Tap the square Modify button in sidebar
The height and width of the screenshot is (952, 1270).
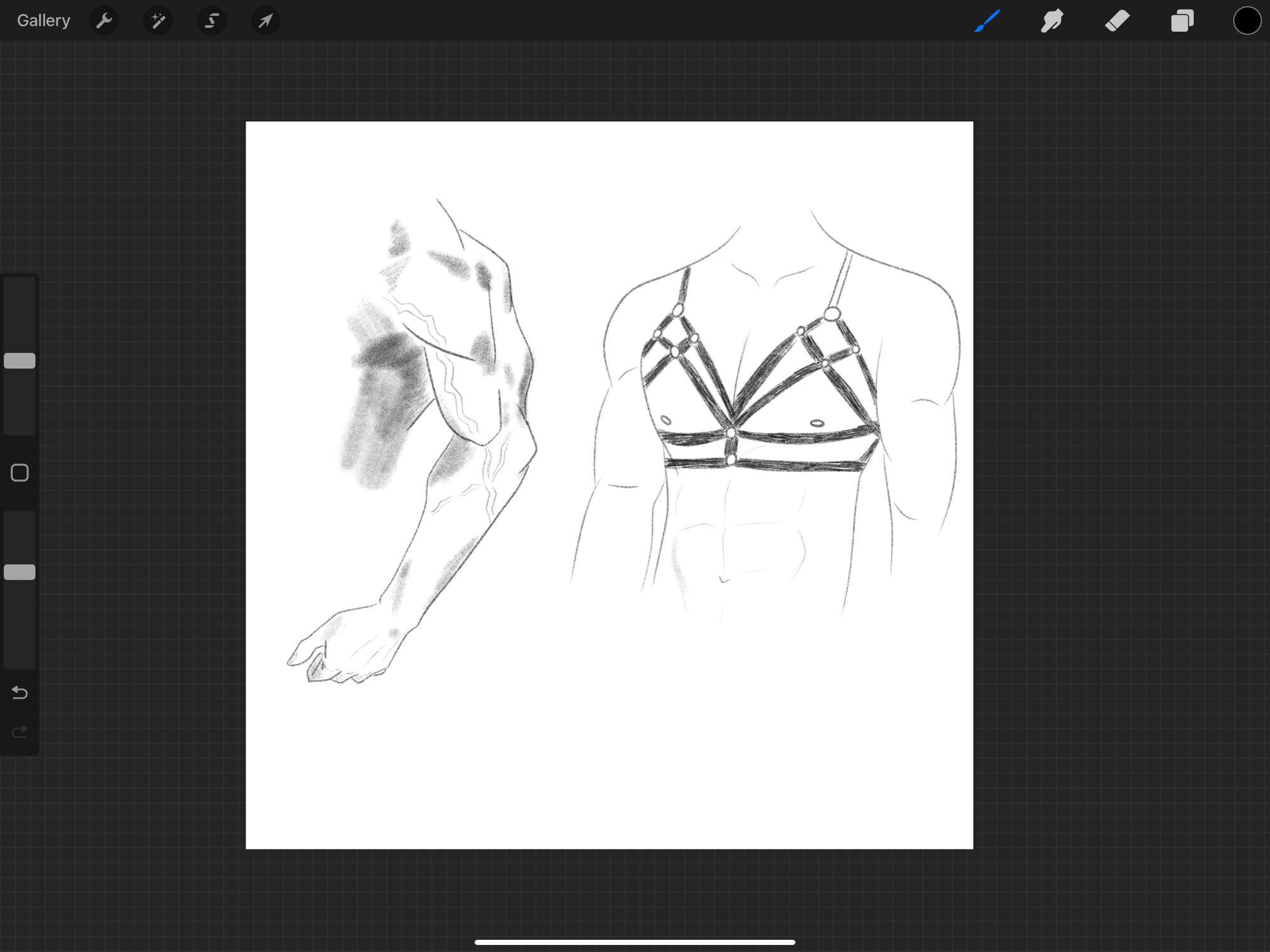pos(20,473)
